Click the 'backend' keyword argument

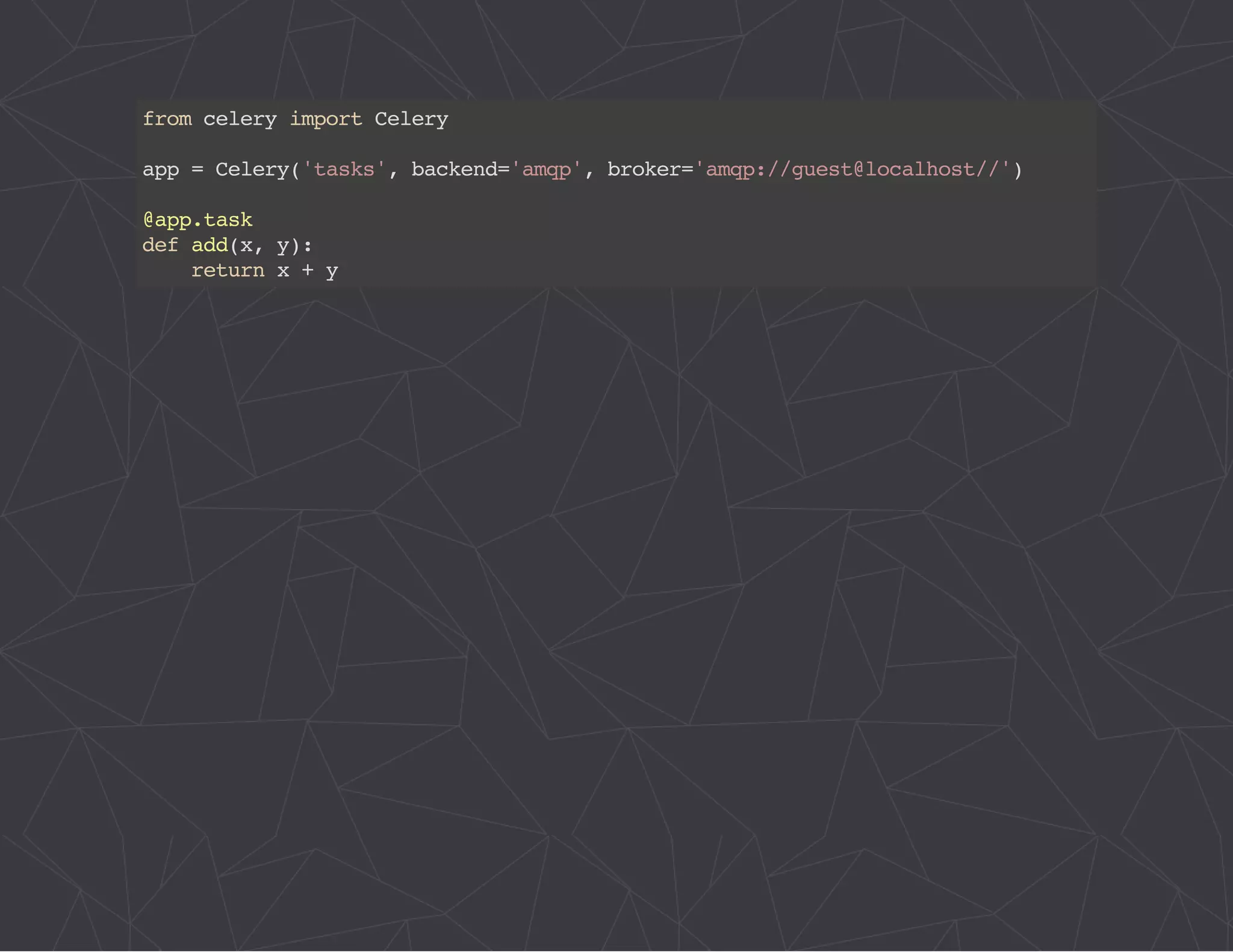tap(454, 170)
